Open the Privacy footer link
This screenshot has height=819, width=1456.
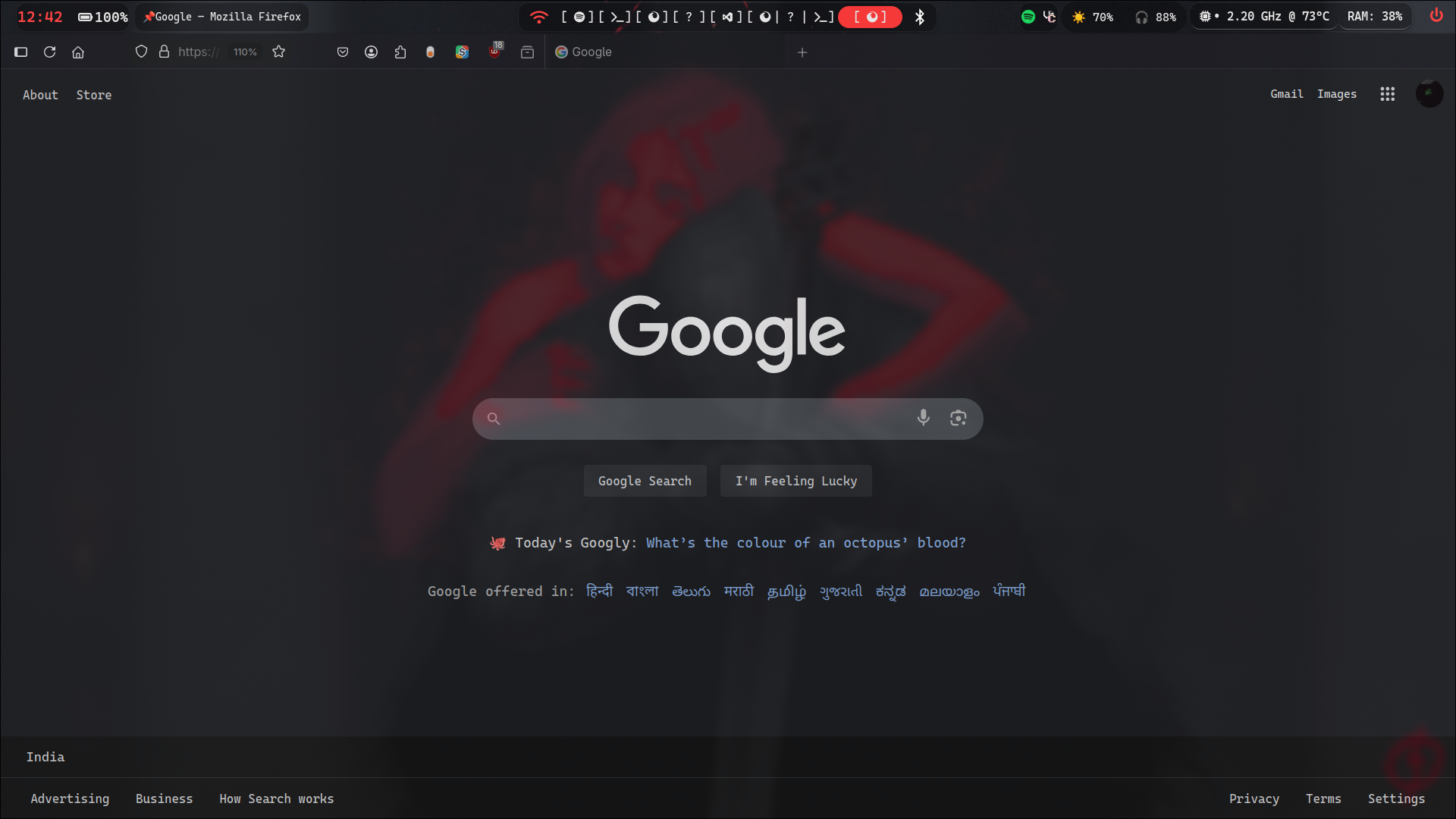coord(1254,799)
